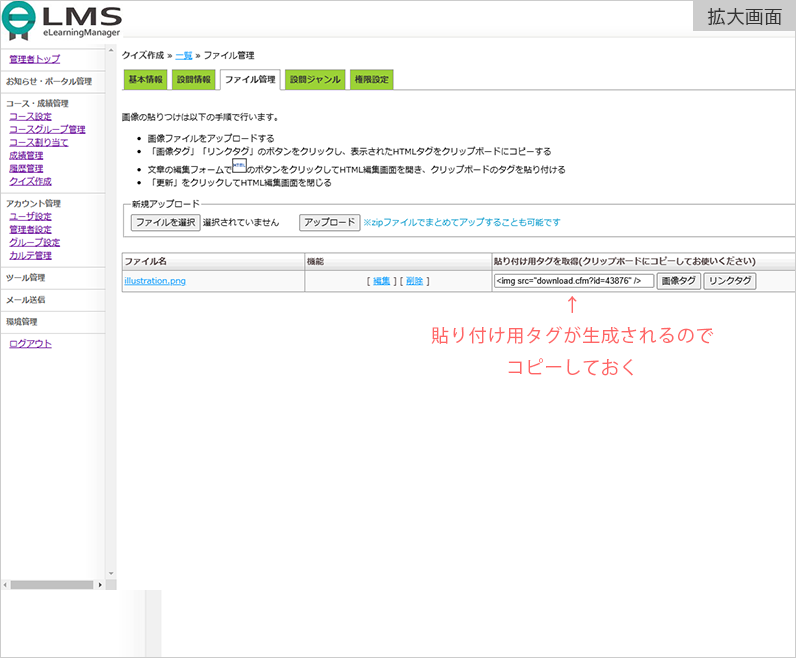Click sidebar horizontal scroll-left arrow
Screen dimensions: 796x658
click(x=5, y=585)
